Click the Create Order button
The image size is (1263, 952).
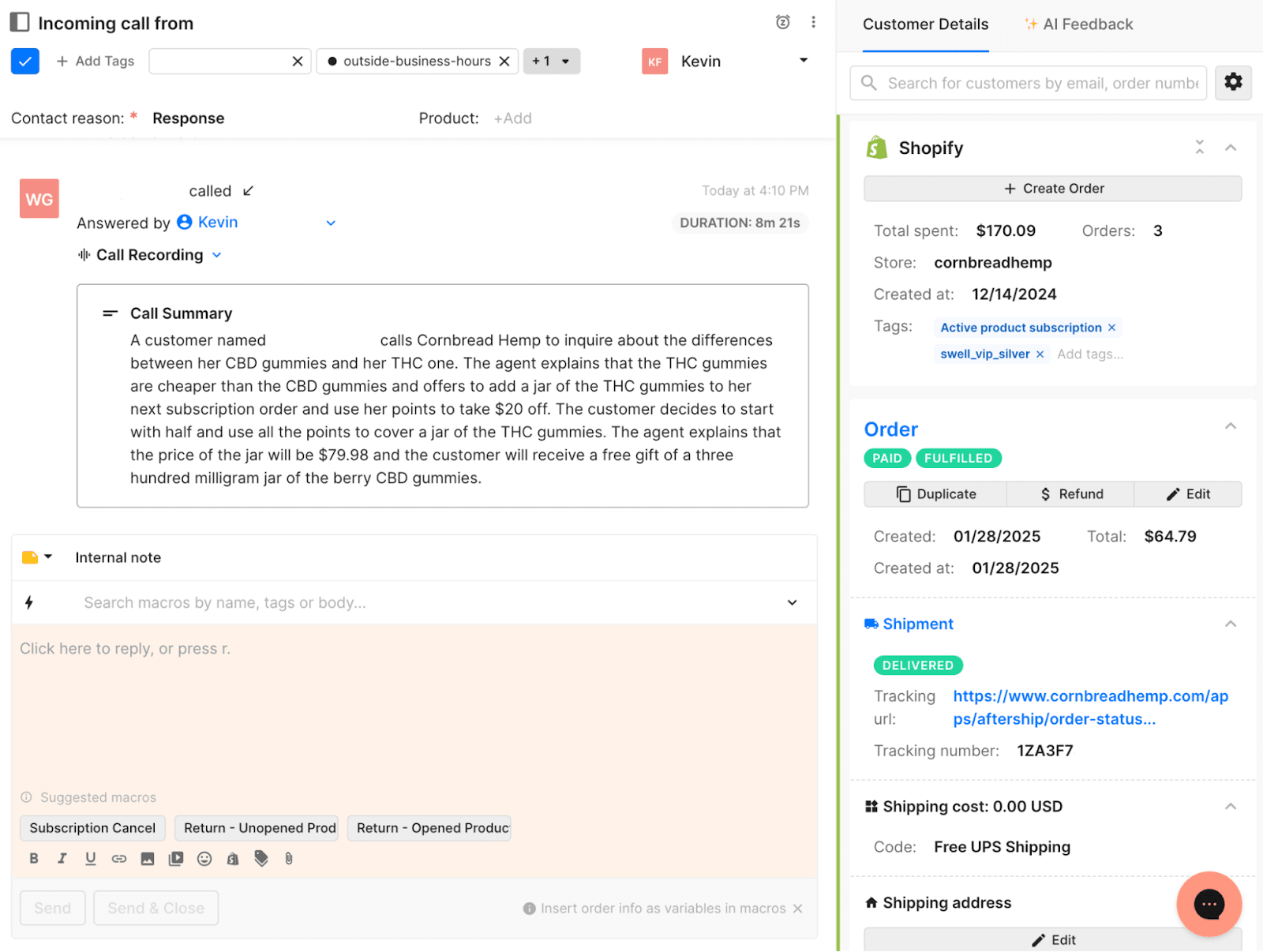tap(1053, 188)
